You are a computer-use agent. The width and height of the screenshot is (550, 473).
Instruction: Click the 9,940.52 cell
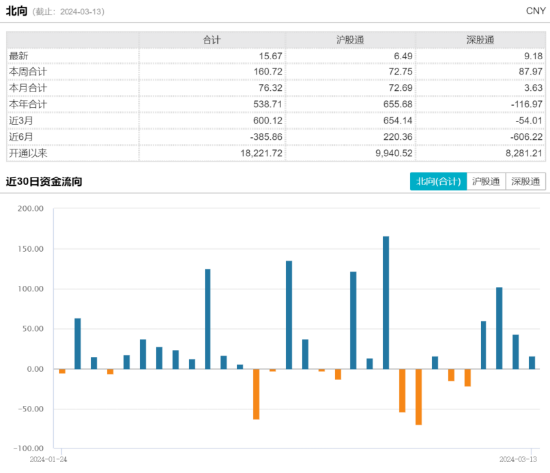(394, 153)
